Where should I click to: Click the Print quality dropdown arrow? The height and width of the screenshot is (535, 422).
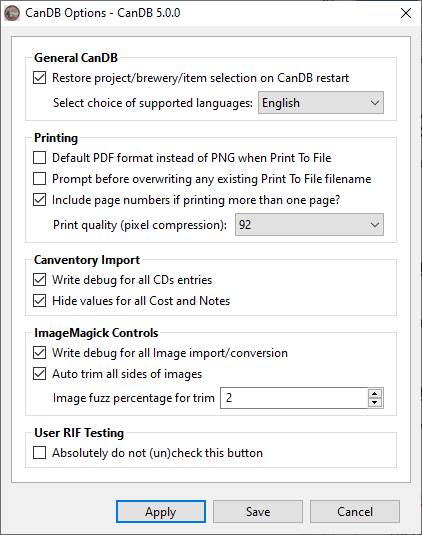click(375, 225)
